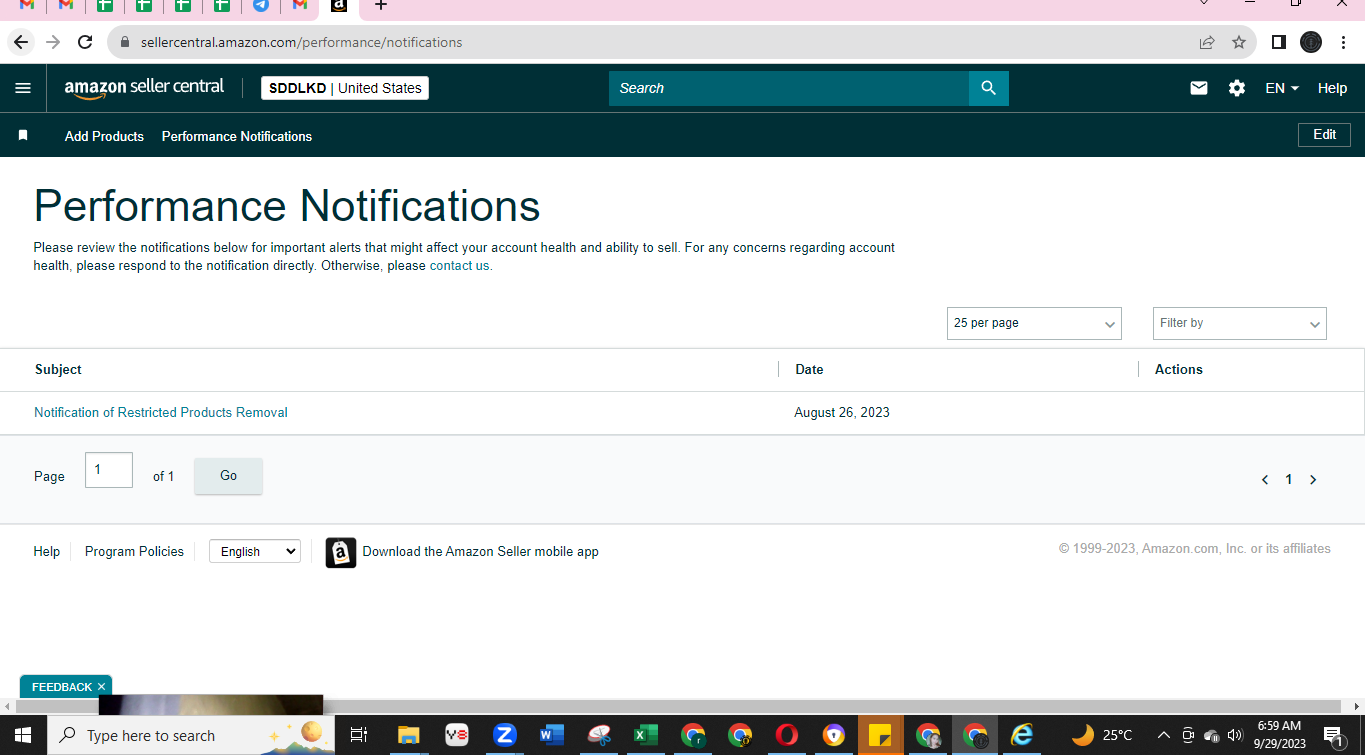Viewport: 1365px width, 755px height.
Task: Click the search magnifier button
Action: 988,88
